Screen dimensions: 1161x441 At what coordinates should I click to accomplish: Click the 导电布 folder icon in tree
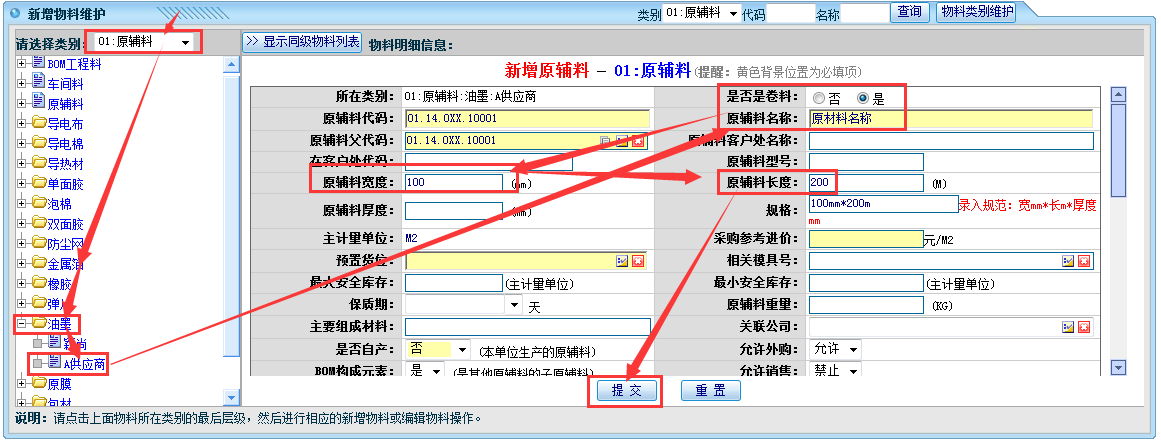pos(39,123)
